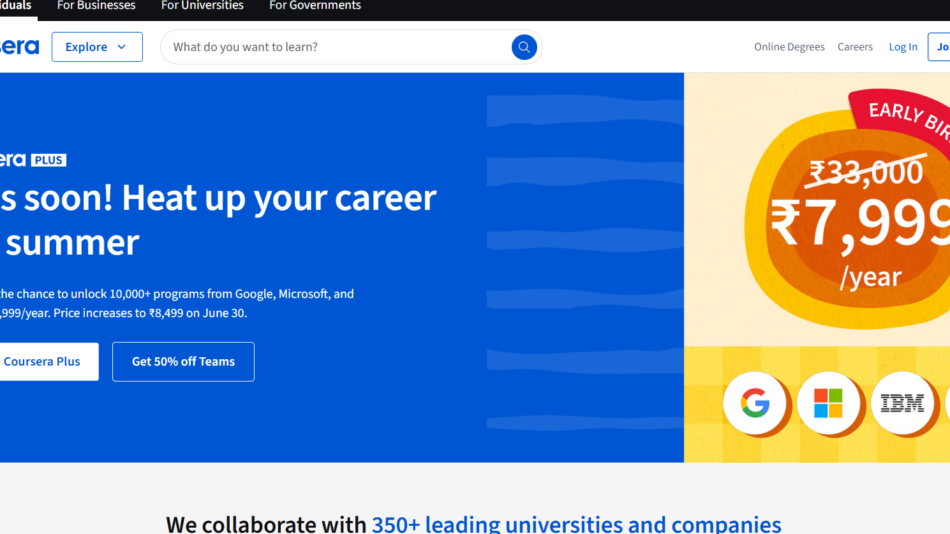950x534 pixels.
Task: Click the Coursera Plus white button
Action: 48,362
